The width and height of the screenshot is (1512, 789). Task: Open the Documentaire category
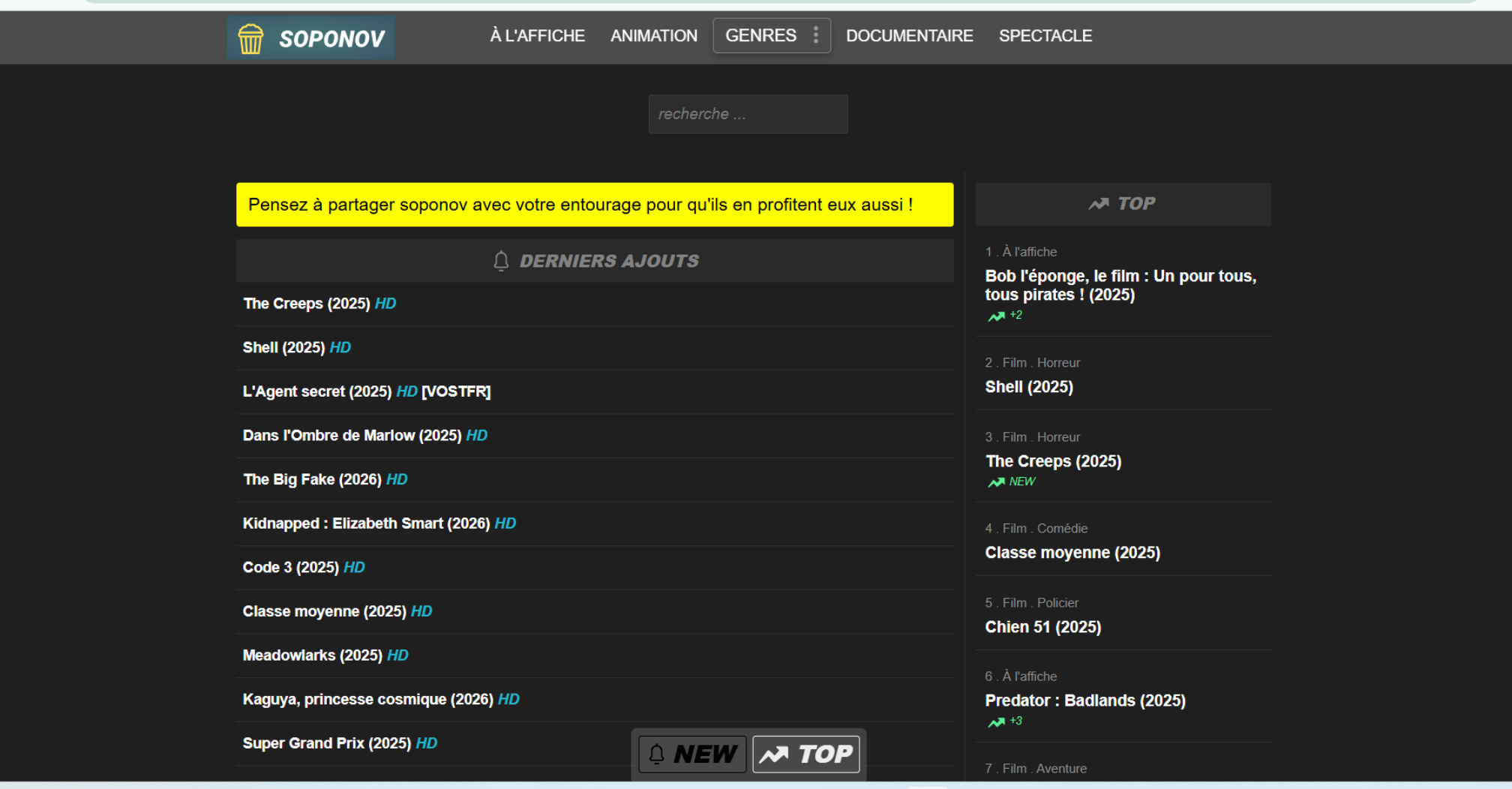click(909, 35)
